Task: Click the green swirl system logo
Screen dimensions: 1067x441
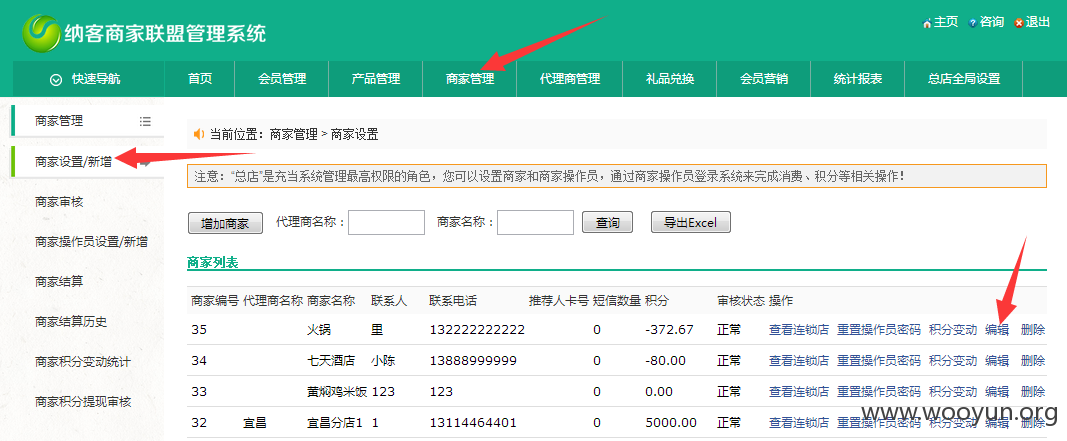Action: pos(41,33)
